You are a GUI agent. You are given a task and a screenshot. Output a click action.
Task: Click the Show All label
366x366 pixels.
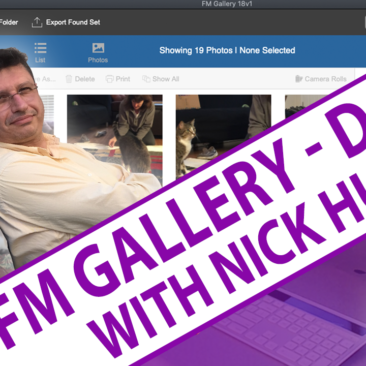pos(166,79)
